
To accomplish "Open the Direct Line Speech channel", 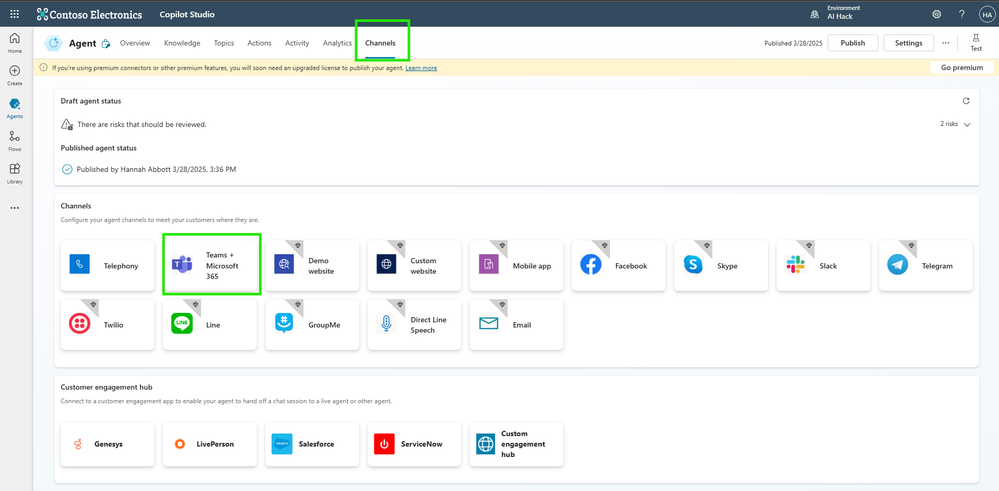I will pos(414,324).
